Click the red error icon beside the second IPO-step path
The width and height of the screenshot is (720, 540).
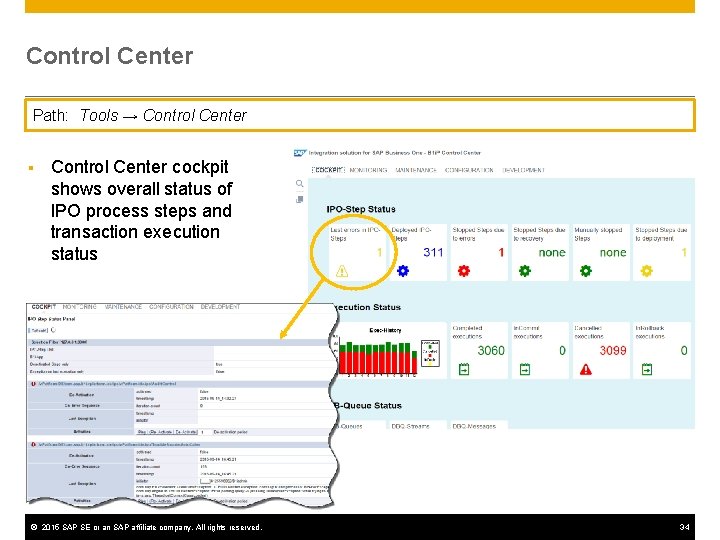pyautogui.click(x=34, y=444)
